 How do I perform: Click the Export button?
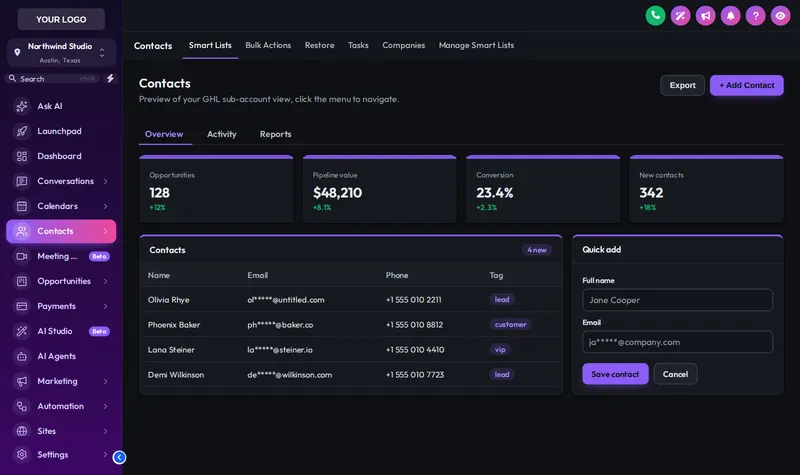(x=683, y=85)
